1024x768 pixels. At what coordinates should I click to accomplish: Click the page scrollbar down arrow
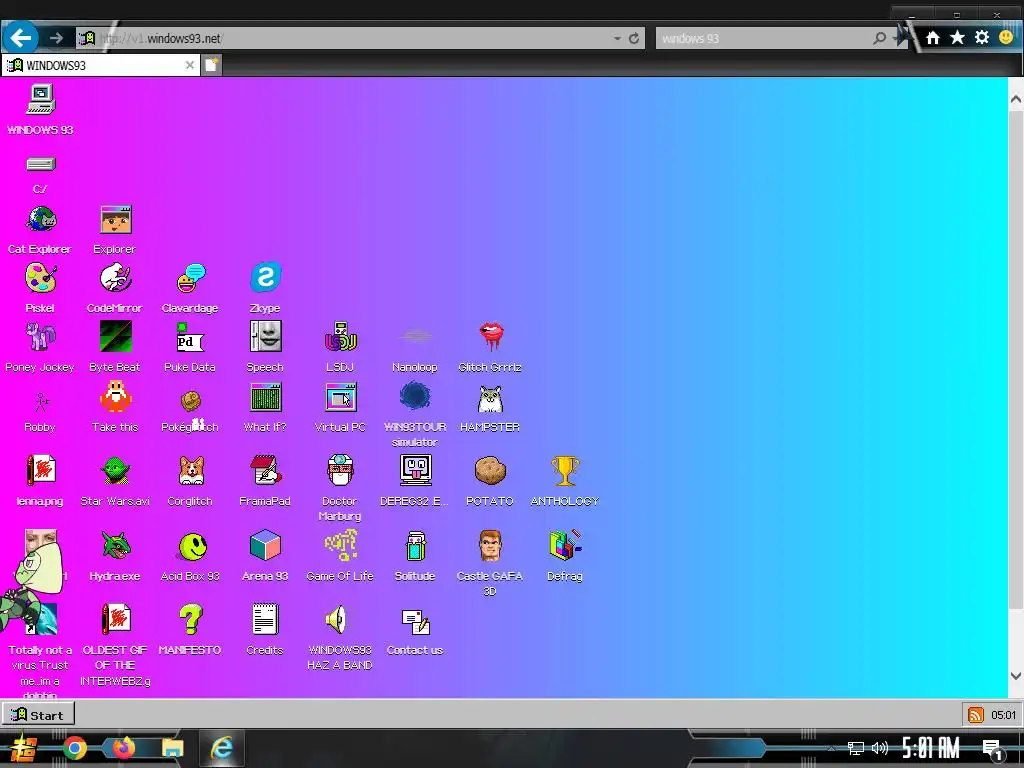point(1016,676)
